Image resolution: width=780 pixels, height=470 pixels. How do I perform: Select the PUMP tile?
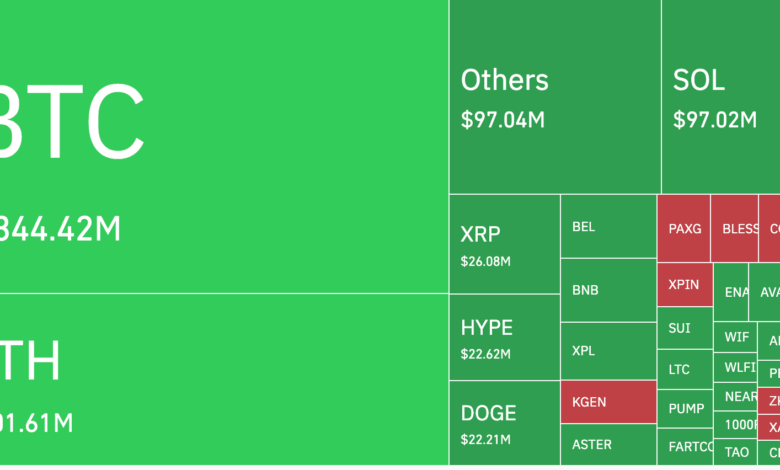pos(684,408)
